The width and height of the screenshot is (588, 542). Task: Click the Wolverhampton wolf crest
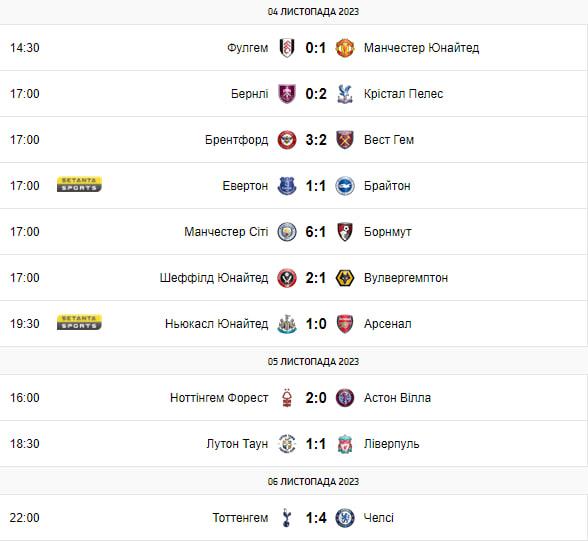(x=345, y=278)
